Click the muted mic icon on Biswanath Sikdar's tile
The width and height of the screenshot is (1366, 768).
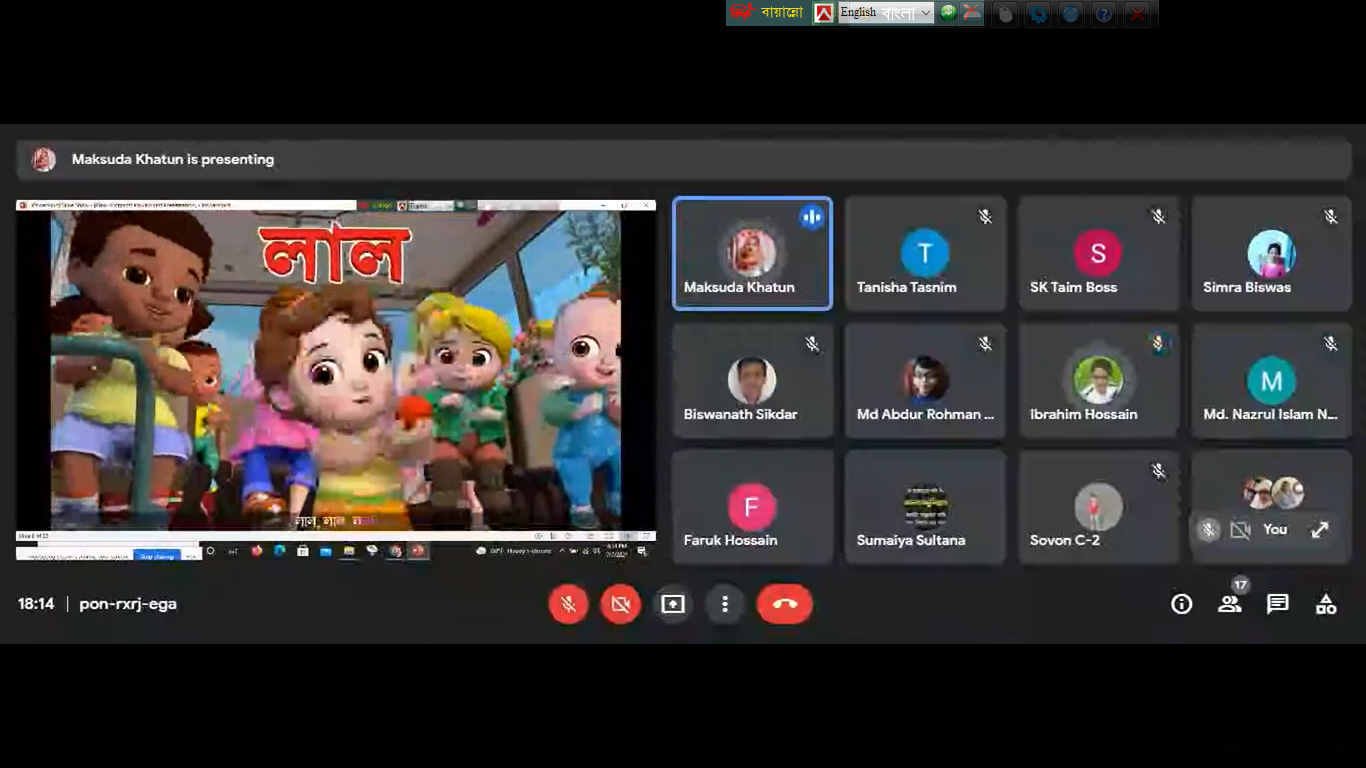(812, 343)
